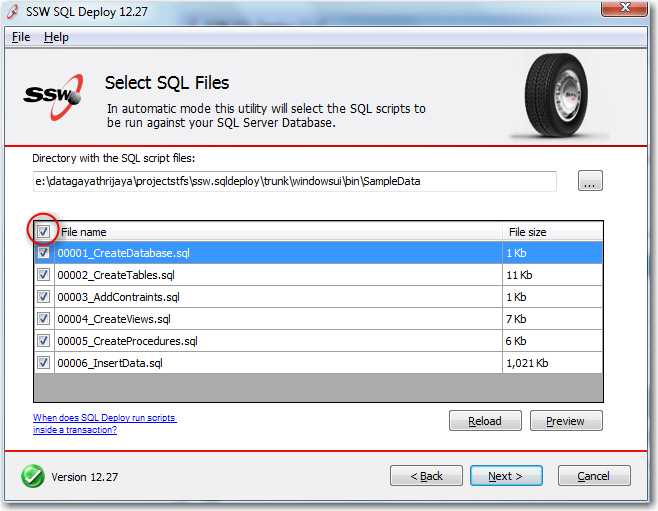The height and width of the screenshot is (511, 658).
Task: Uncheck the 00002_CreateTables.sql checkbox
Action: point(43,275)
